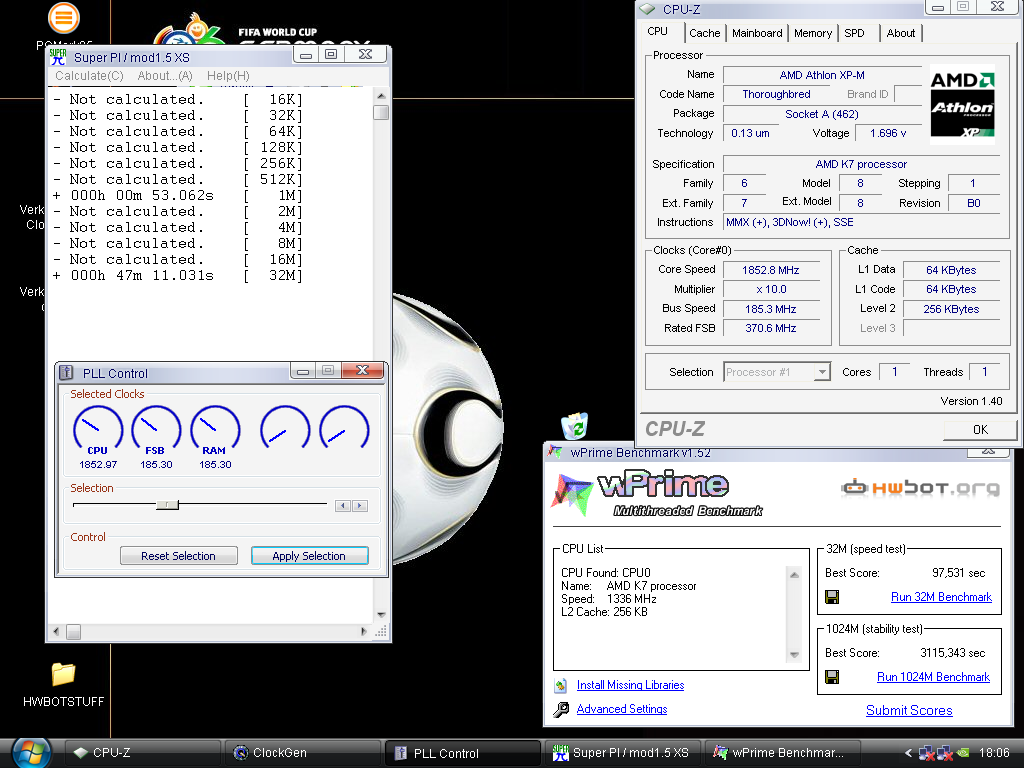Open the Calculate(C) menu in Super PI
The height and width of the screenshot is (768, 1024).
pos(89,76)
